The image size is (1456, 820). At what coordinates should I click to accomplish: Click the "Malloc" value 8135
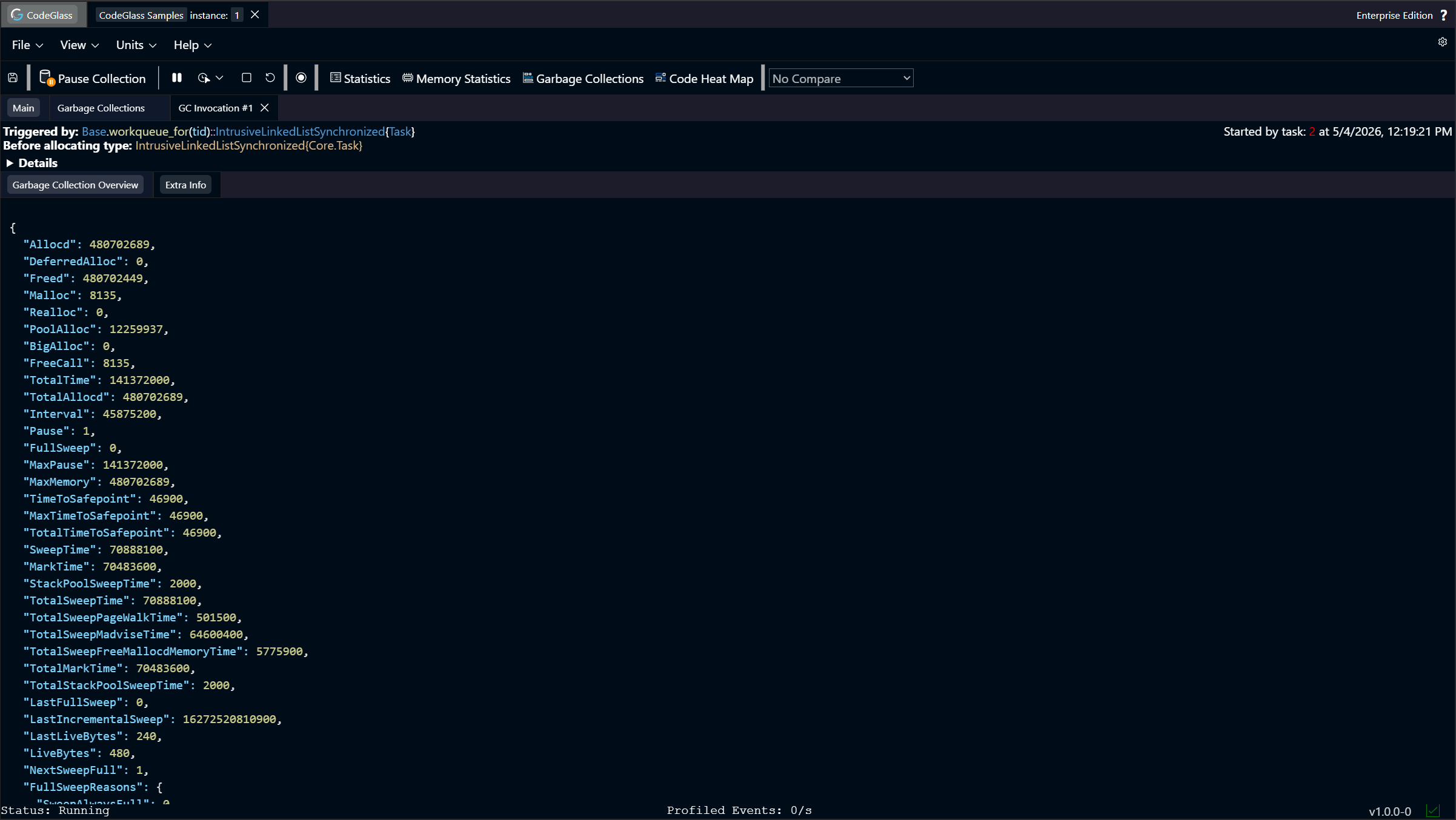point(102,296)
